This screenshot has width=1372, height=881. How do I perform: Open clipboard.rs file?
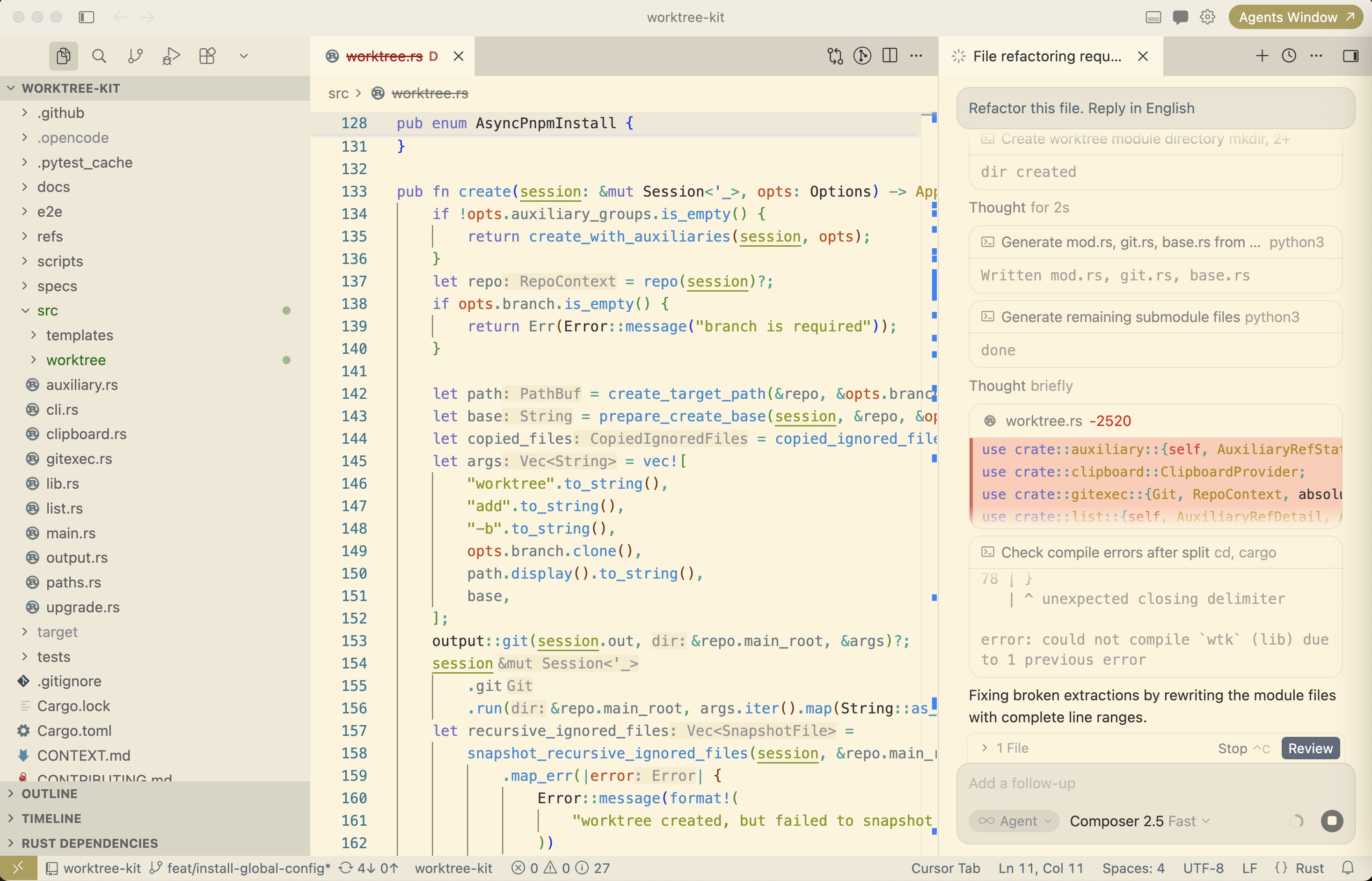(x=155, y=434)
